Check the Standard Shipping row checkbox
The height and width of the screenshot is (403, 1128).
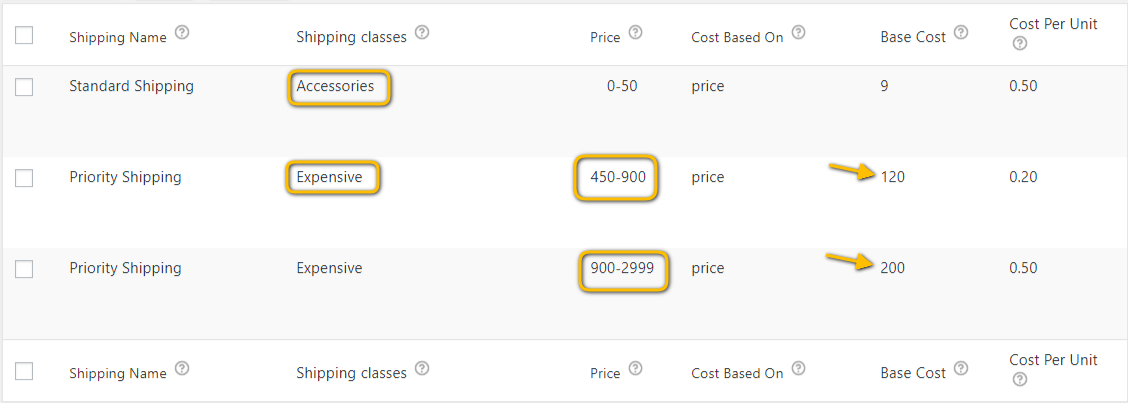pyautogui.click(x=24, y=87)
